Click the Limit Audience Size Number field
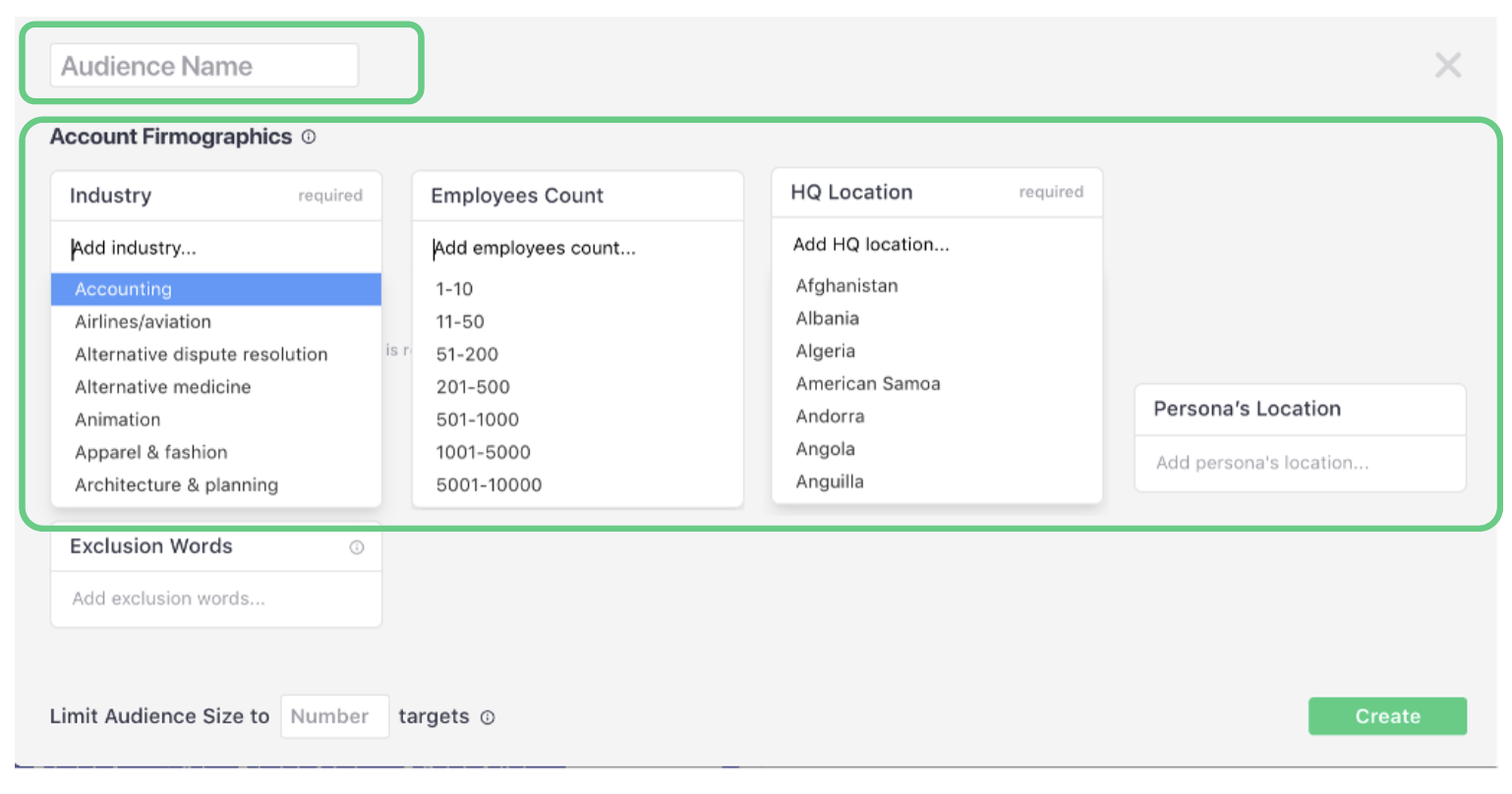This screenshot has width=1512, height=794. pos(334,716)
